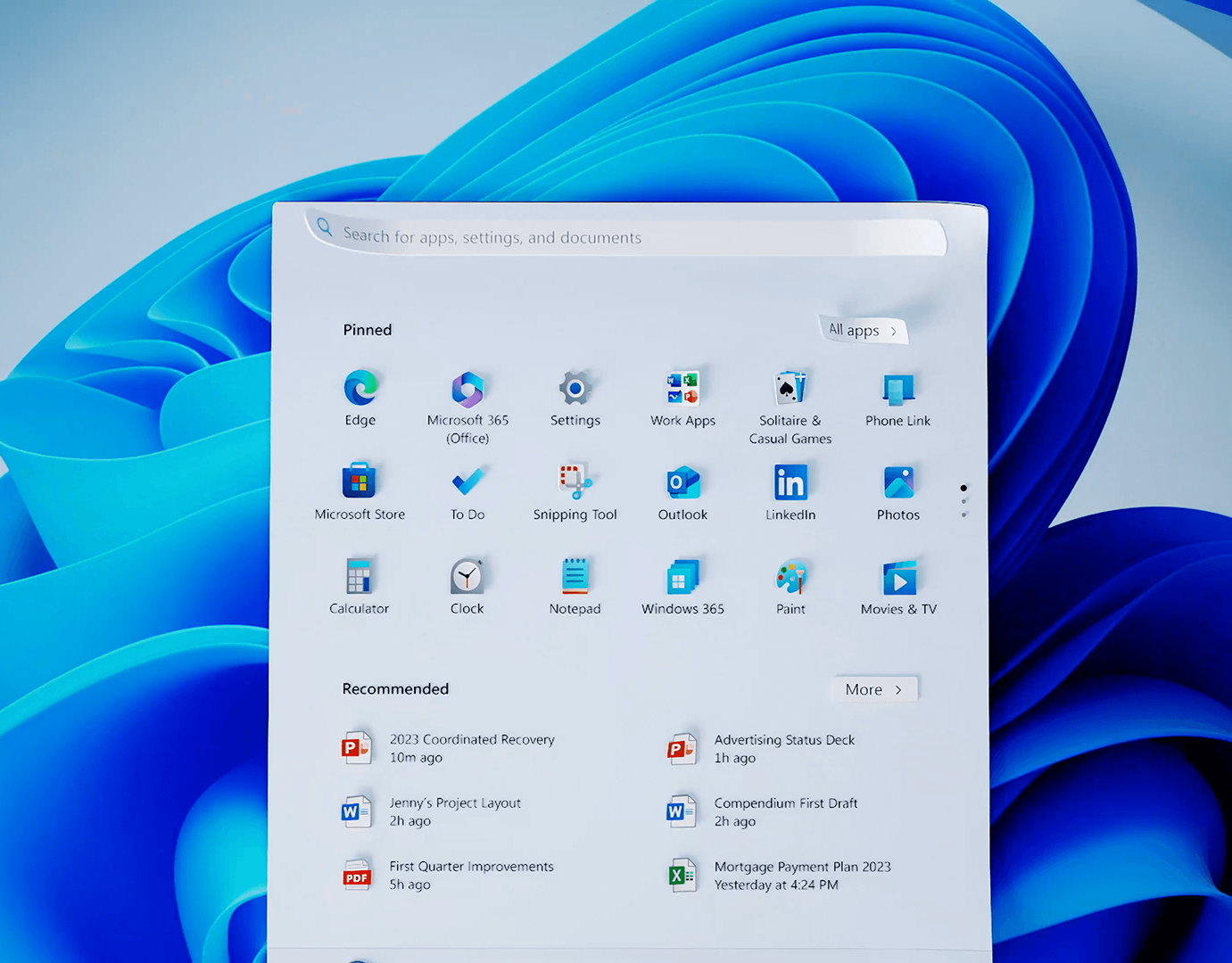The image size is (1232, 963).
Task: Click the Excel icon of Mortgage Payment Plan 2023
Action: click(x=682, y=876)
